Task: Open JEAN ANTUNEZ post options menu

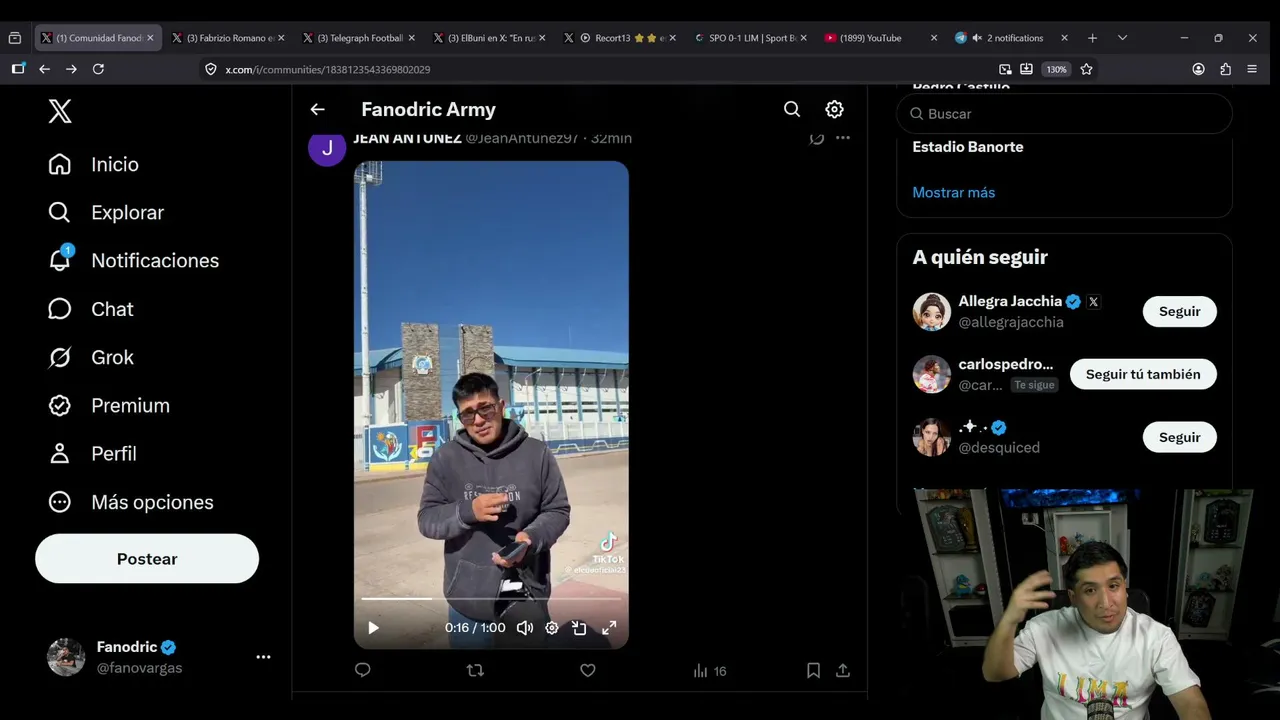Action: pyautogui.click(x=843, y=138)
